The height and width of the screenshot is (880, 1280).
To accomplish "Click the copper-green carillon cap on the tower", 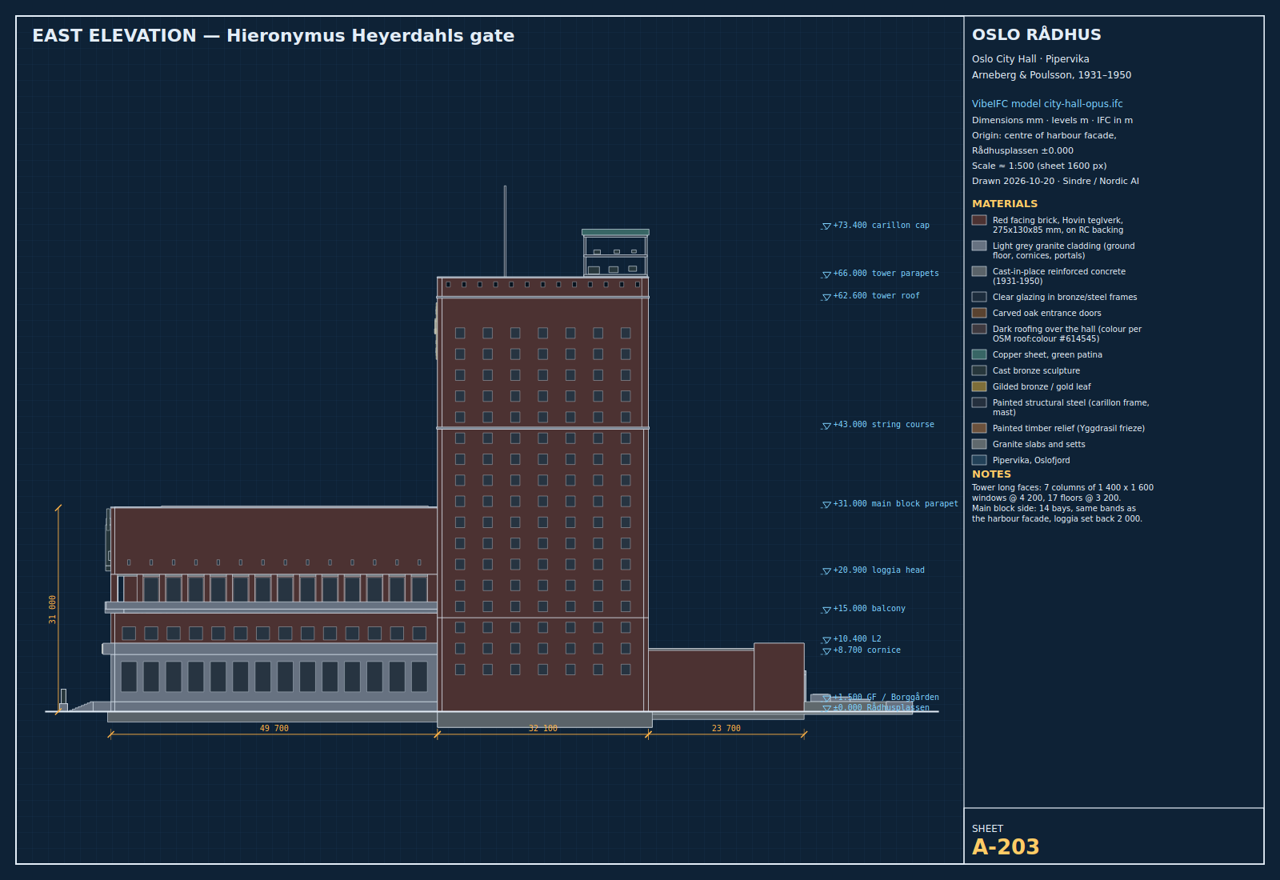I will (x=615, y=233).
